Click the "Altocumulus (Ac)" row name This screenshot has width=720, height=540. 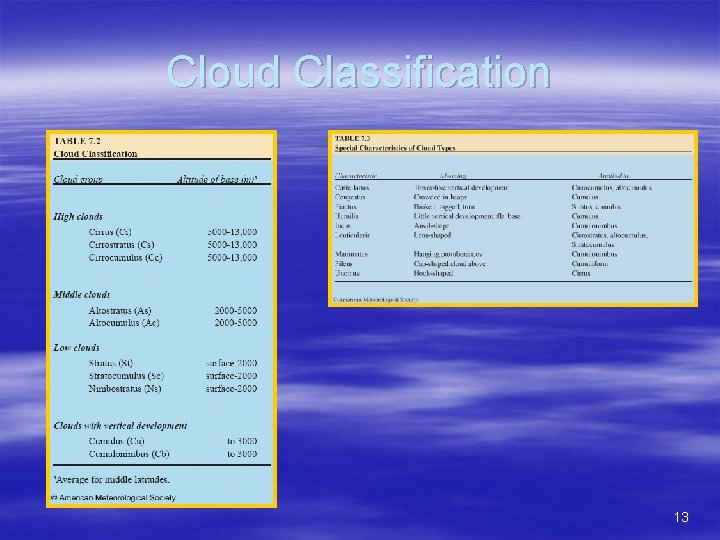tap(124, 323)
